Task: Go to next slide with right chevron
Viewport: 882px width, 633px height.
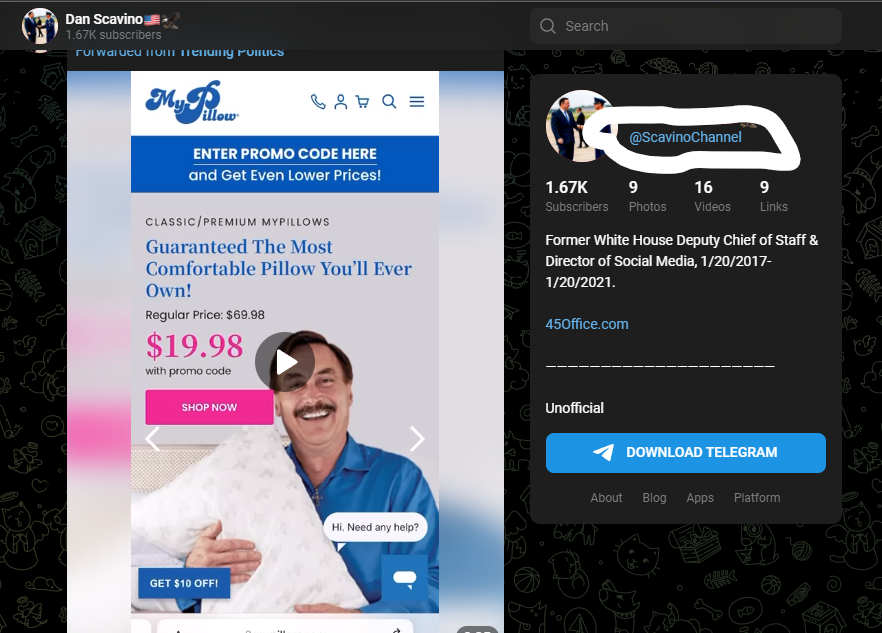Action: click(x=417, y=439)
